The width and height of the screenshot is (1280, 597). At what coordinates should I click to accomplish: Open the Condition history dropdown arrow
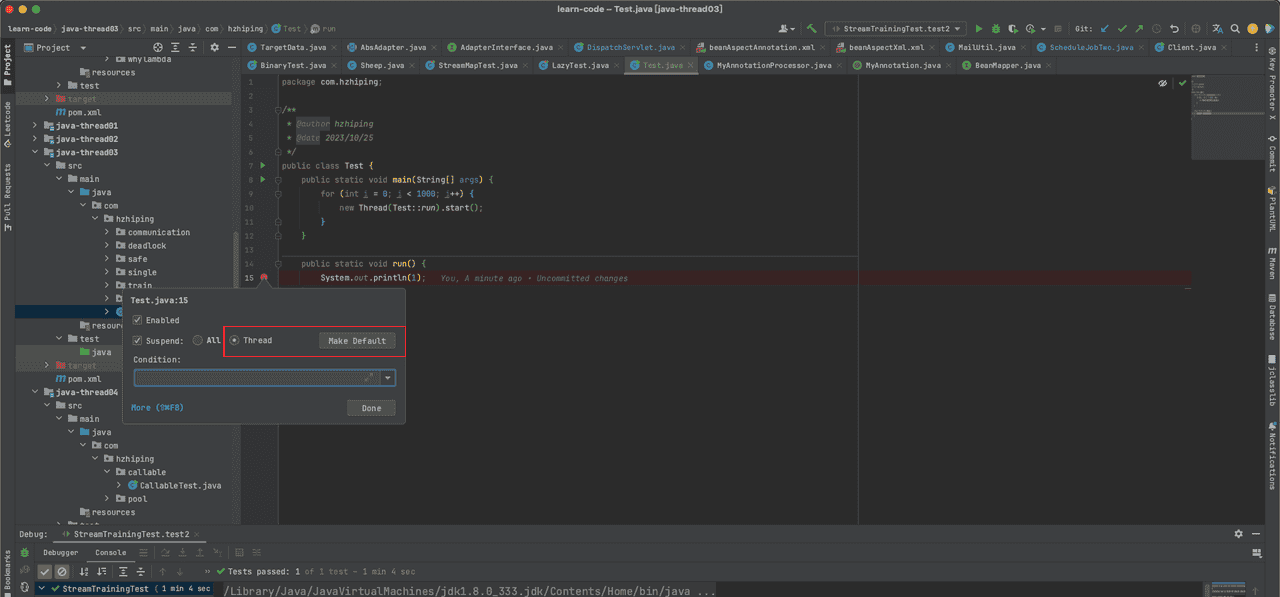pos(387,378)
